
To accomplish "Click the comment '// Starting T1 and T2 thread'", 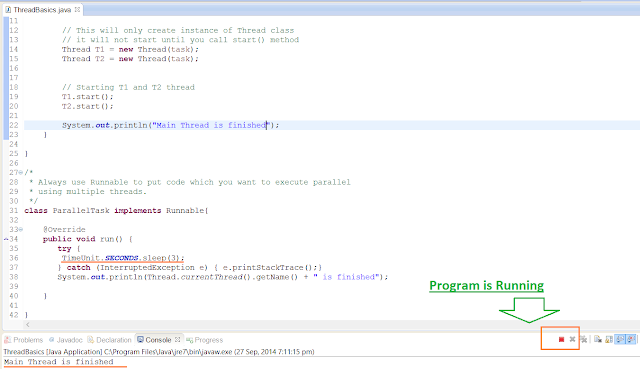I will 128,87.
